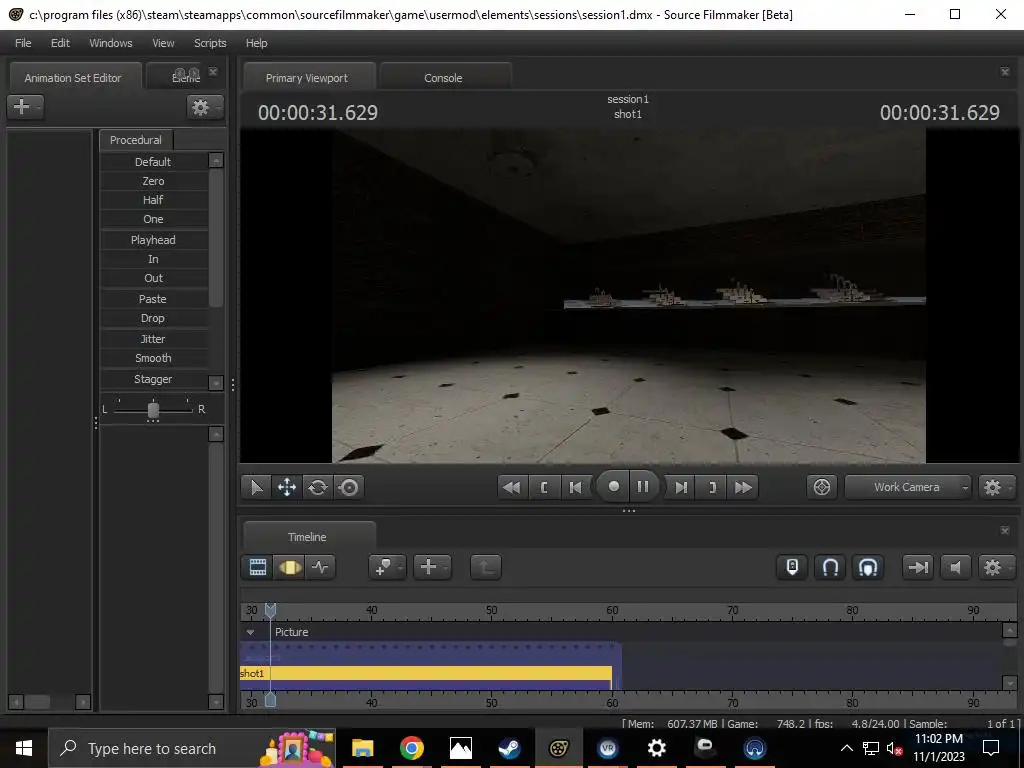Click the Type here to search box
Viewport: 1024px width, 768px height.
(192, 748)
